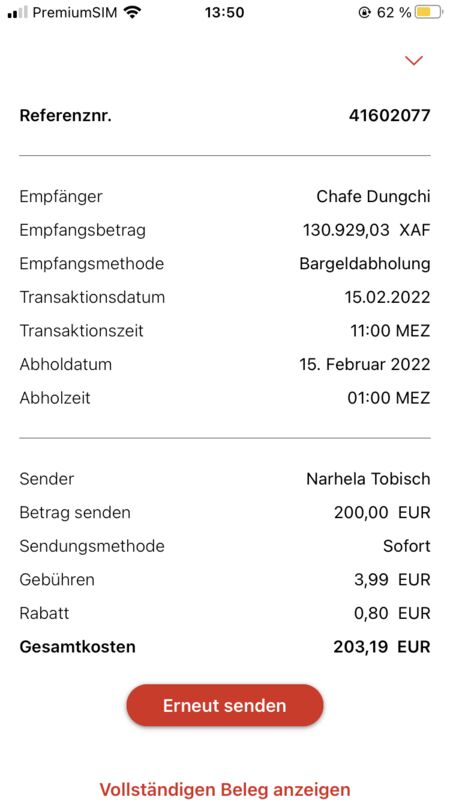Viewport: 450px width, 800px height.
Task: Select the reference number 41602077
Action: point(390,116)
